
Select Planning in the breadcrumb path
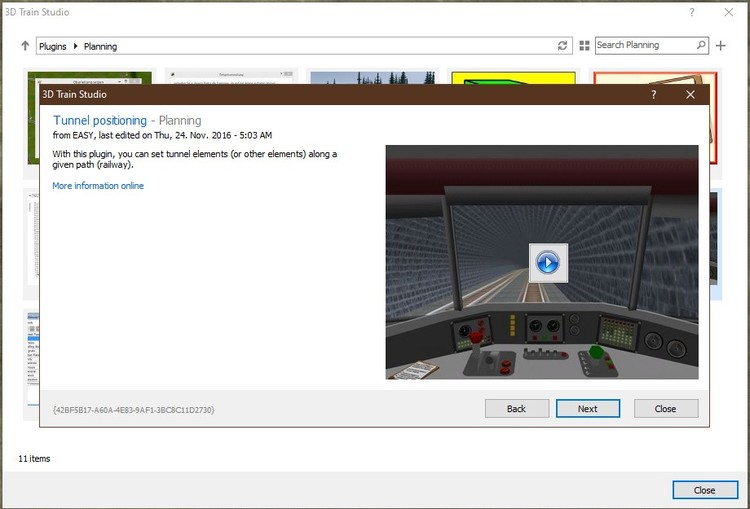click(x=100, y=46)
